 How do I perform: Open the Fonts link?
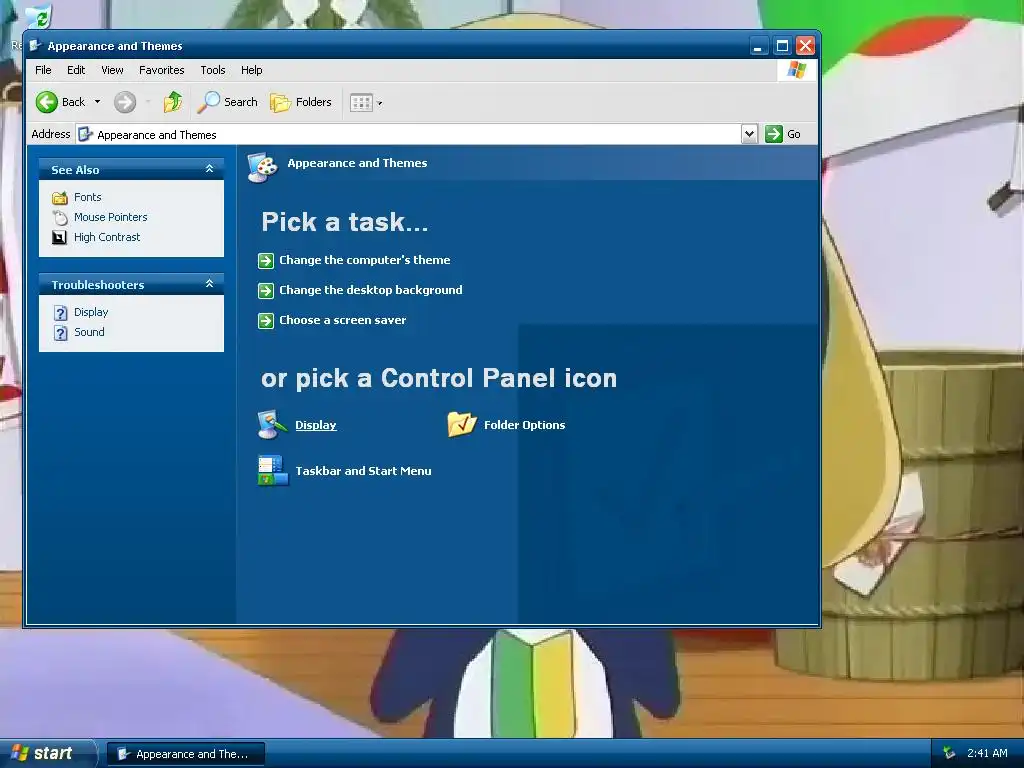pos(88,197)
